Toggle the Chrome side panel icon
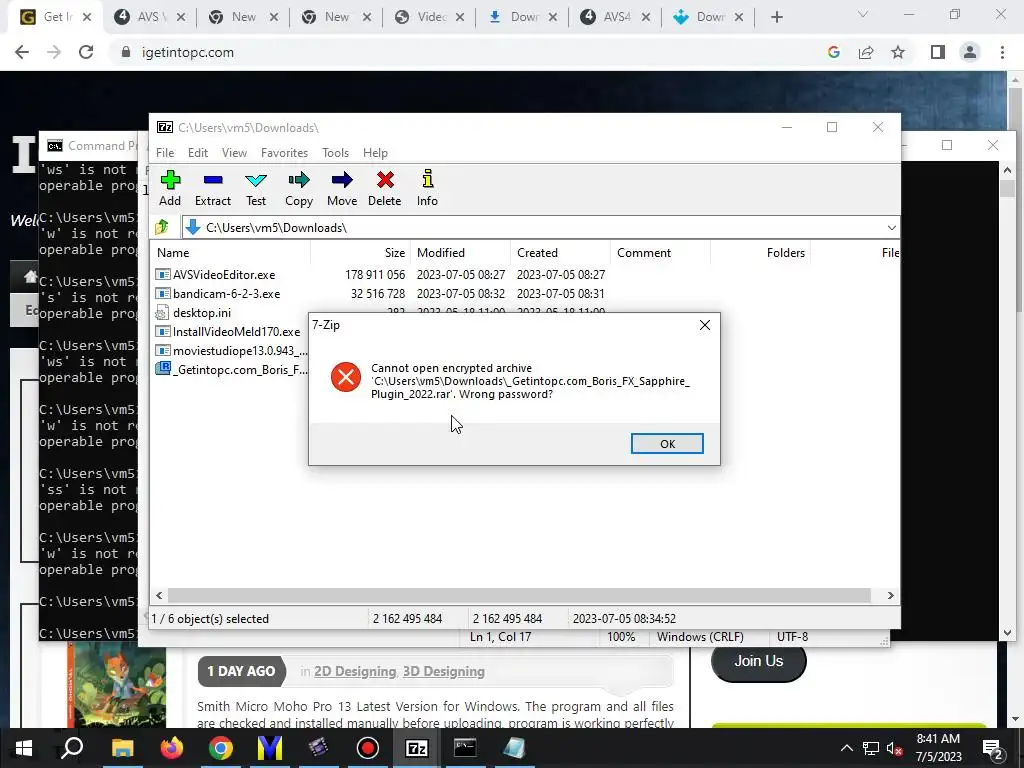1024x768 pixels. (x=938, y=52)
